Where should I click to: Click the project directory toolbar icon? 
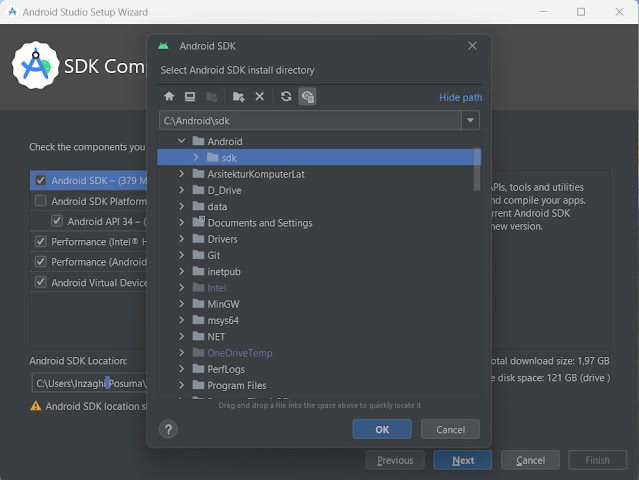[212, 97]
